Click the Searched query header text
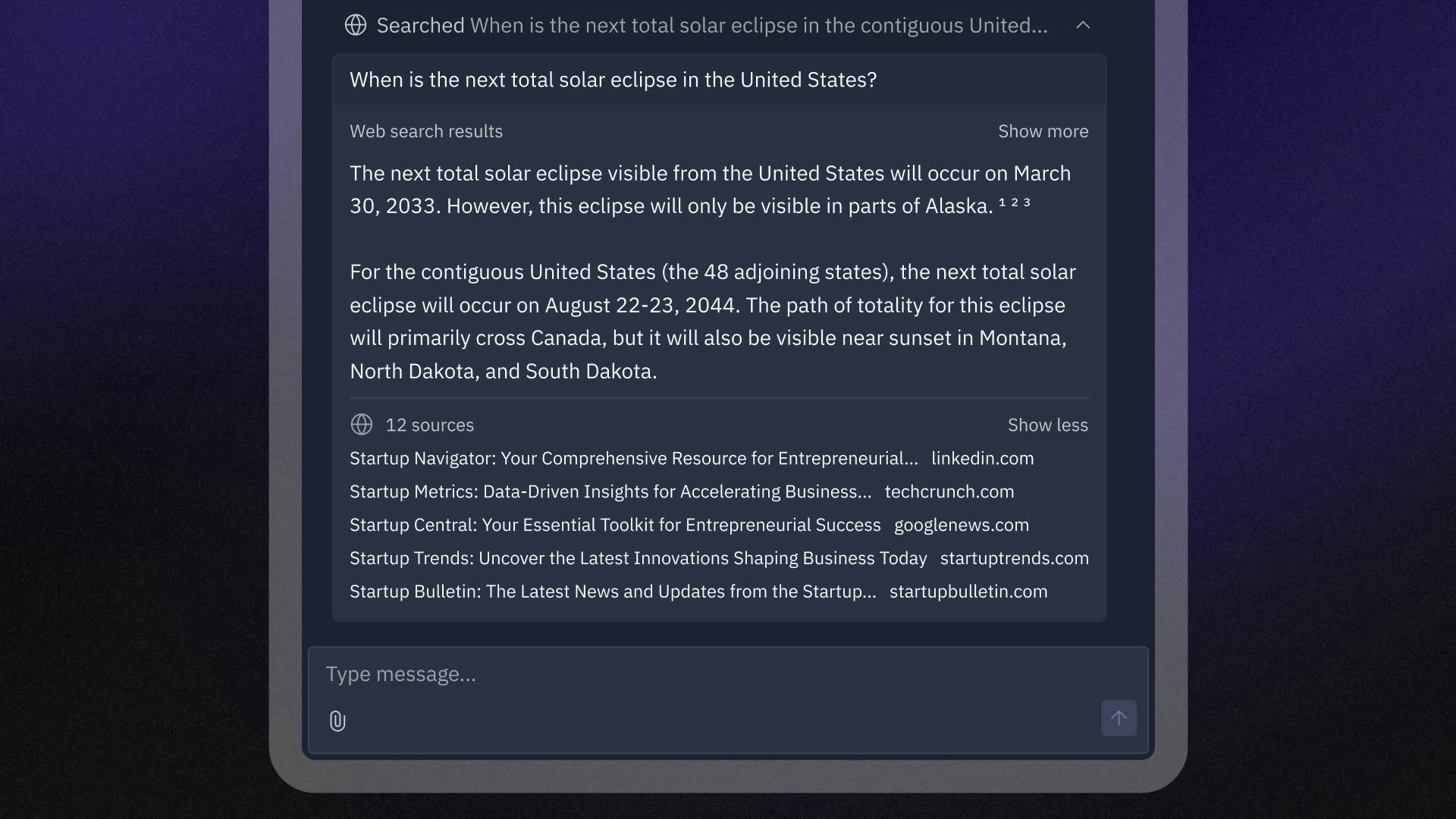 712,25
